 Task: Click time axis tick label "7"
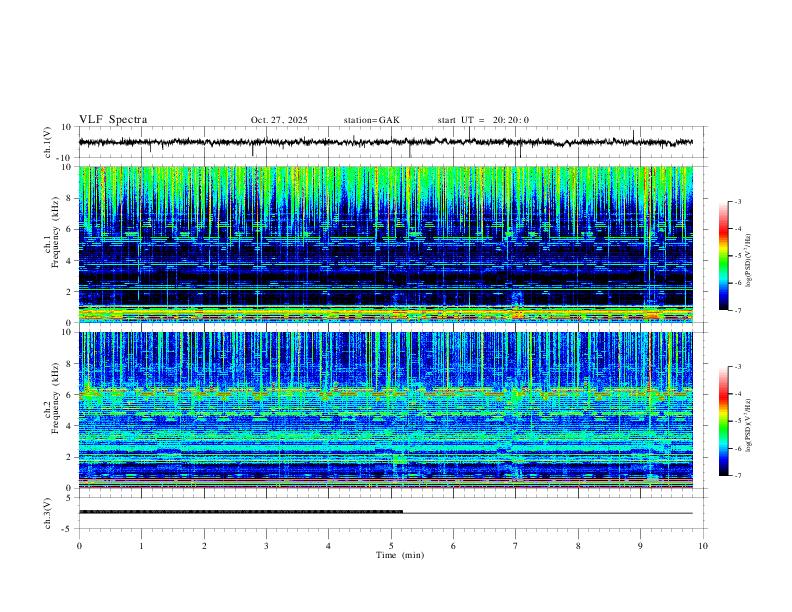pos(516,546)
